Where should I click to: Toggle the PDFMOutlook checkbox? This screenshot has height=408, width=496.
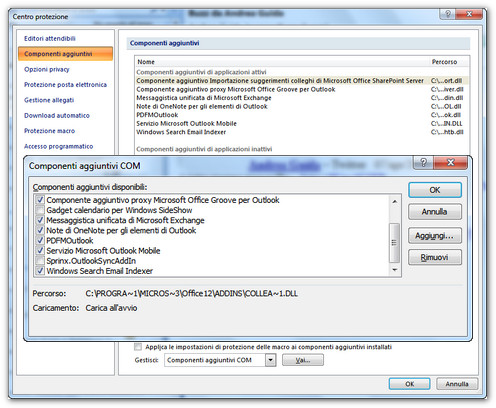(x=40, y=240)
